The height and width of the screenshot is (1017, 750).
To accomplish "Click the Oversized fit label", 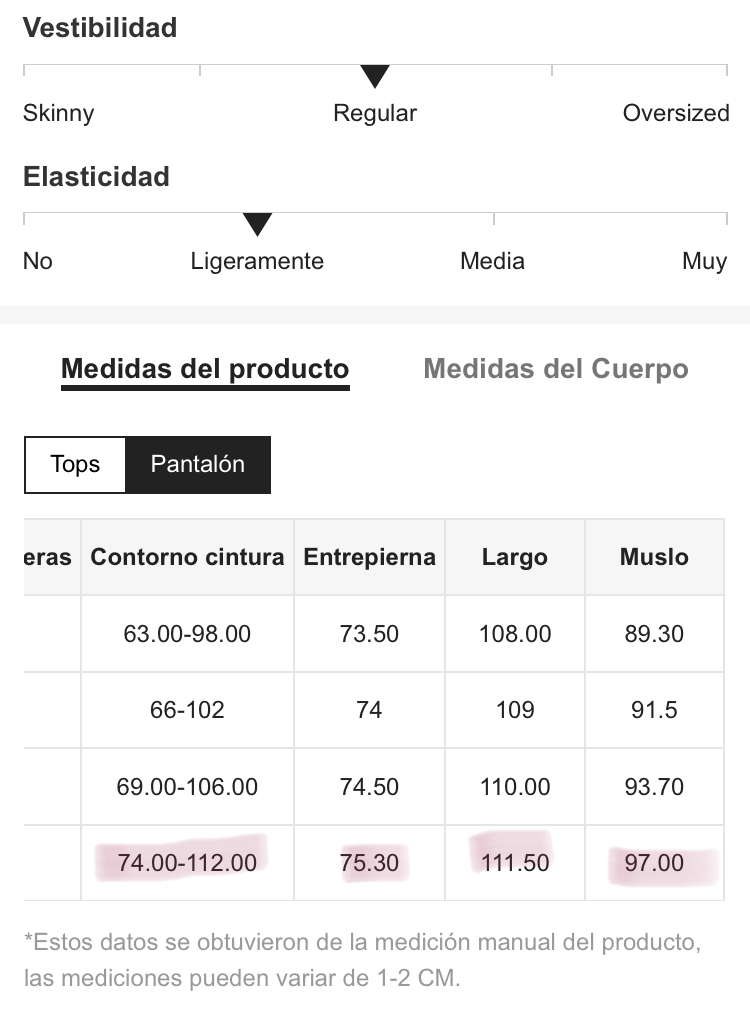I will tap(676, 113).
